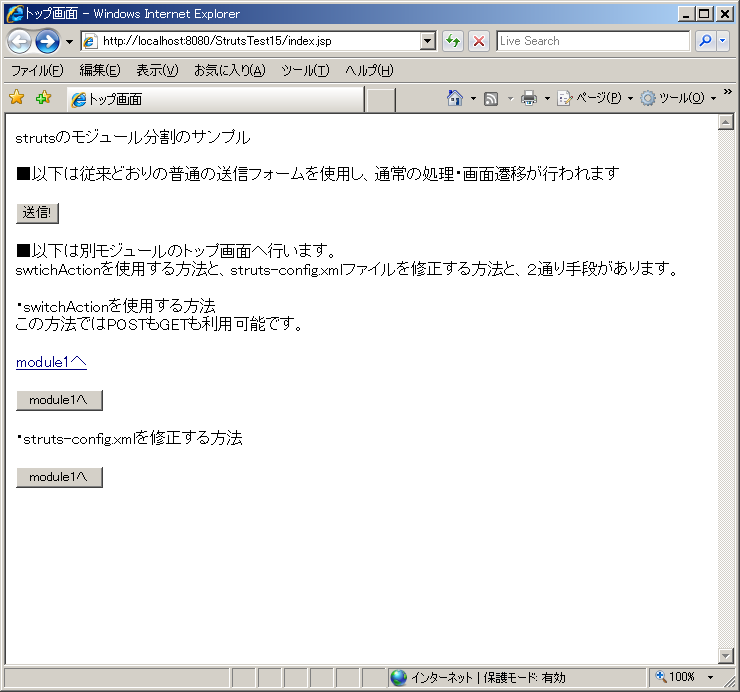Image resolution: width=740 pixels, height=692 pixels.
Task: Open the ヘルプ(H) menu
Action: coord(369,70)
